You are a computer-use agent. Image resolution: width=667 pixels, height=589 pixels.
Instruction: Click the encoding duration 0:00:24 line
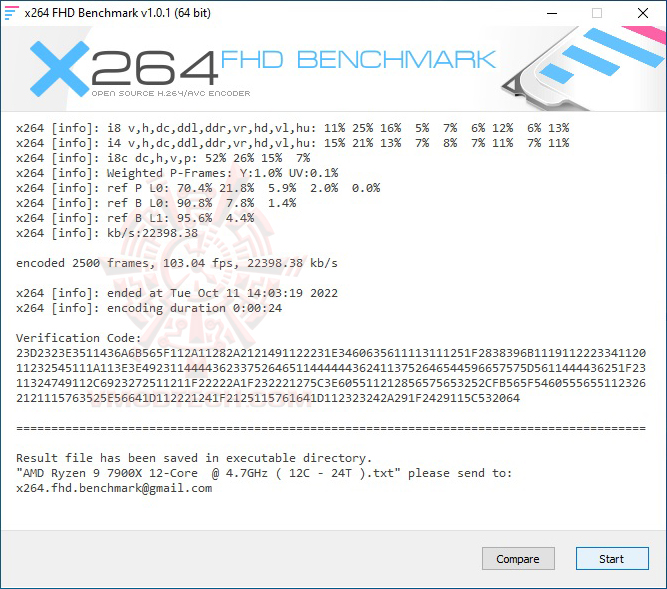[x=149, y=308]
